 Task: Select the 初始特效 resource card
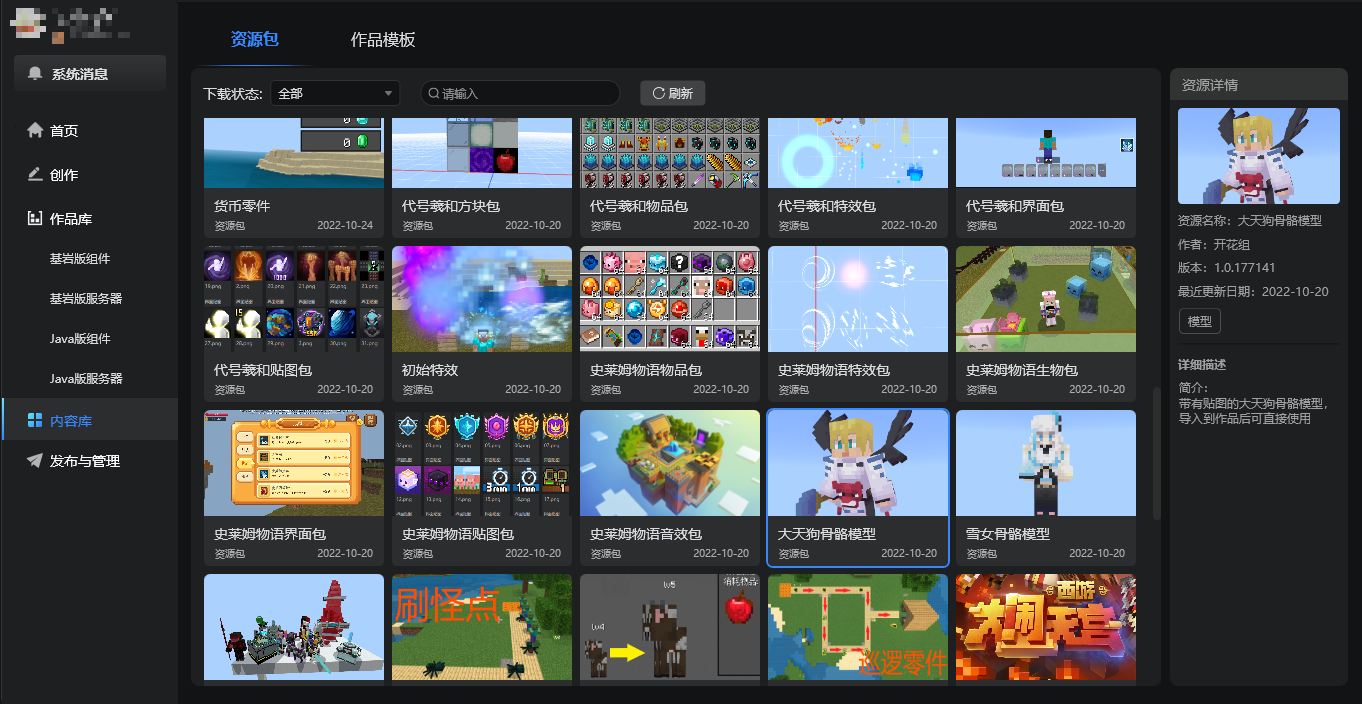point(482,324)
